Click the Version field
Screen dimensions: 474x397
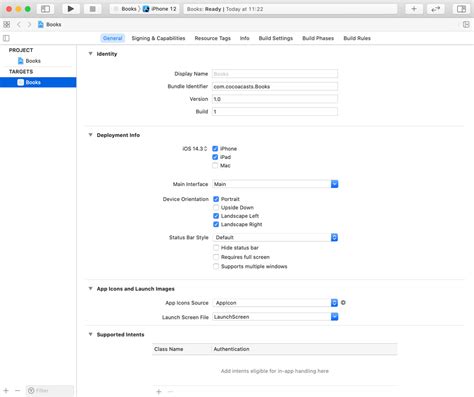pyautogui.click(x=275, y=99)
